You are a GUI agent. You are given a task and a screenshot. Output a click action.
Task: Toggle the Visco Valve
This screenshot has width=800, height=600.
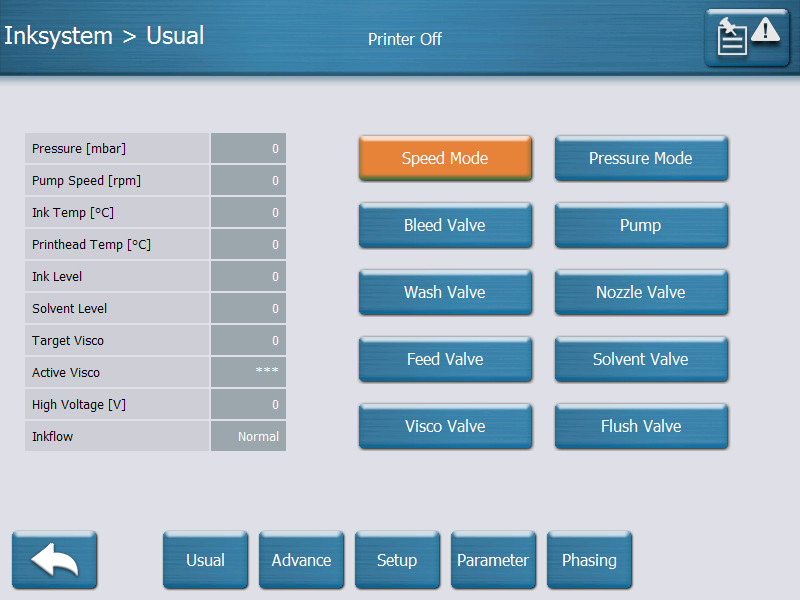445,426
